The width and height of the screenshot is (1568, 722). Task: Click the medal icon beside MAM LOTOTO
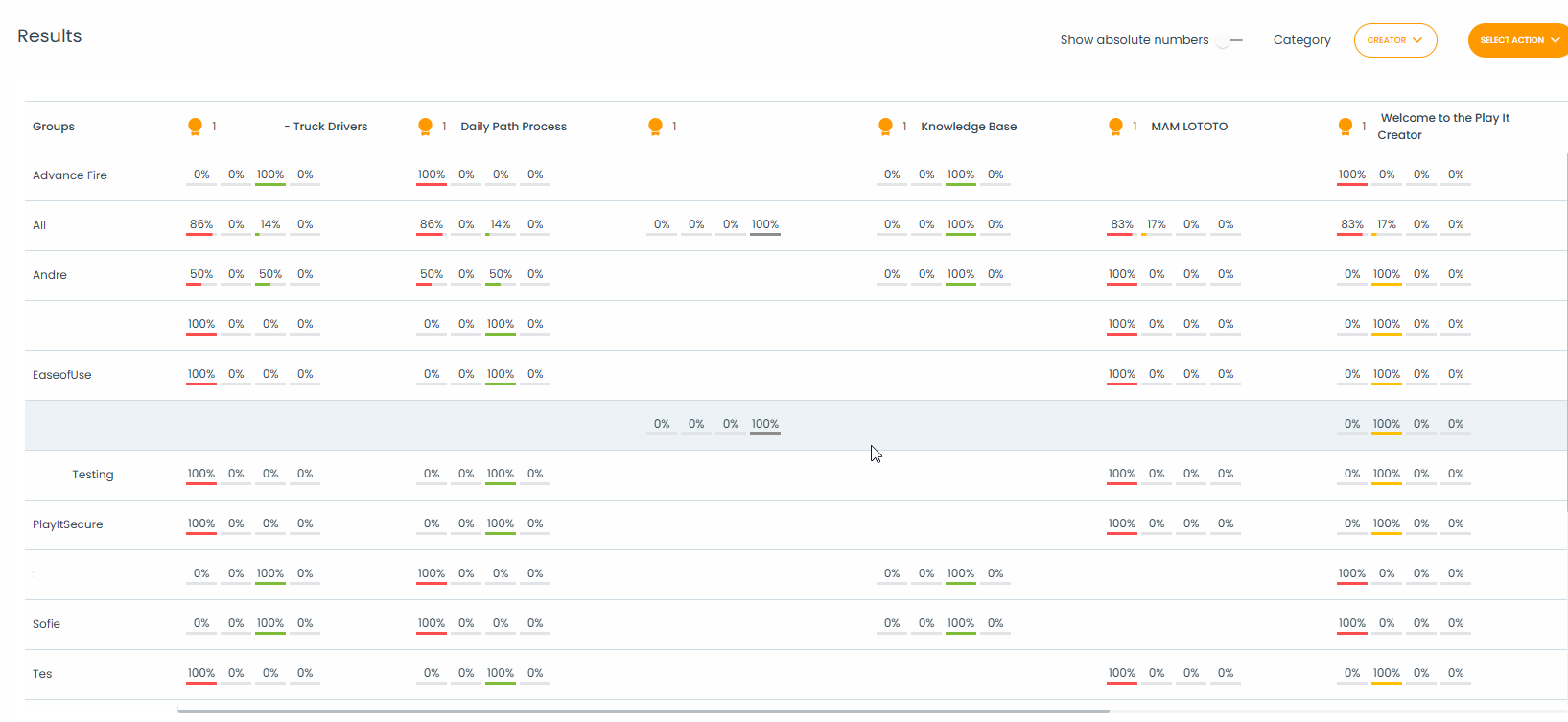(x=1115, y=127)
